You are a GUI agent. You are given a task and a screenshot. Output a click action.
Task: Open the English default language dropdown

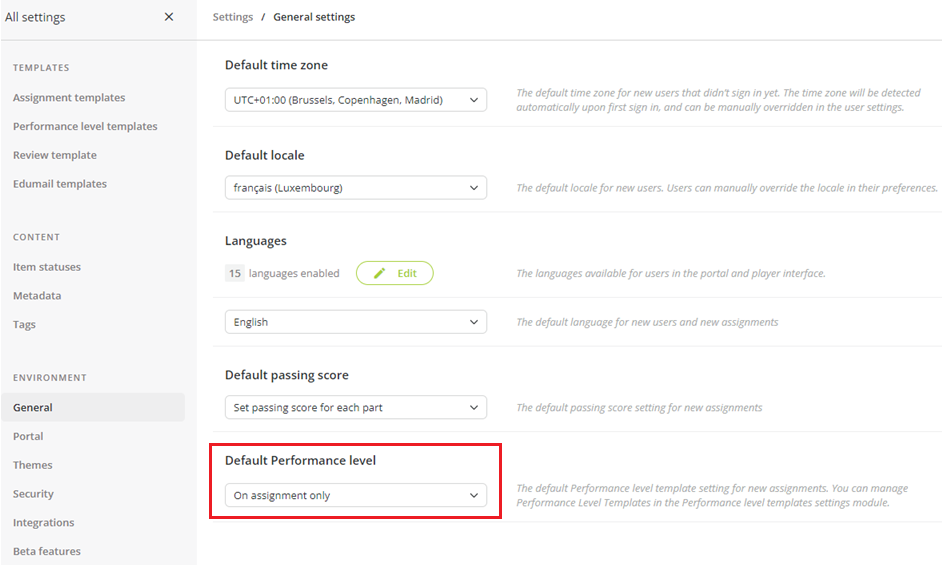356,322
